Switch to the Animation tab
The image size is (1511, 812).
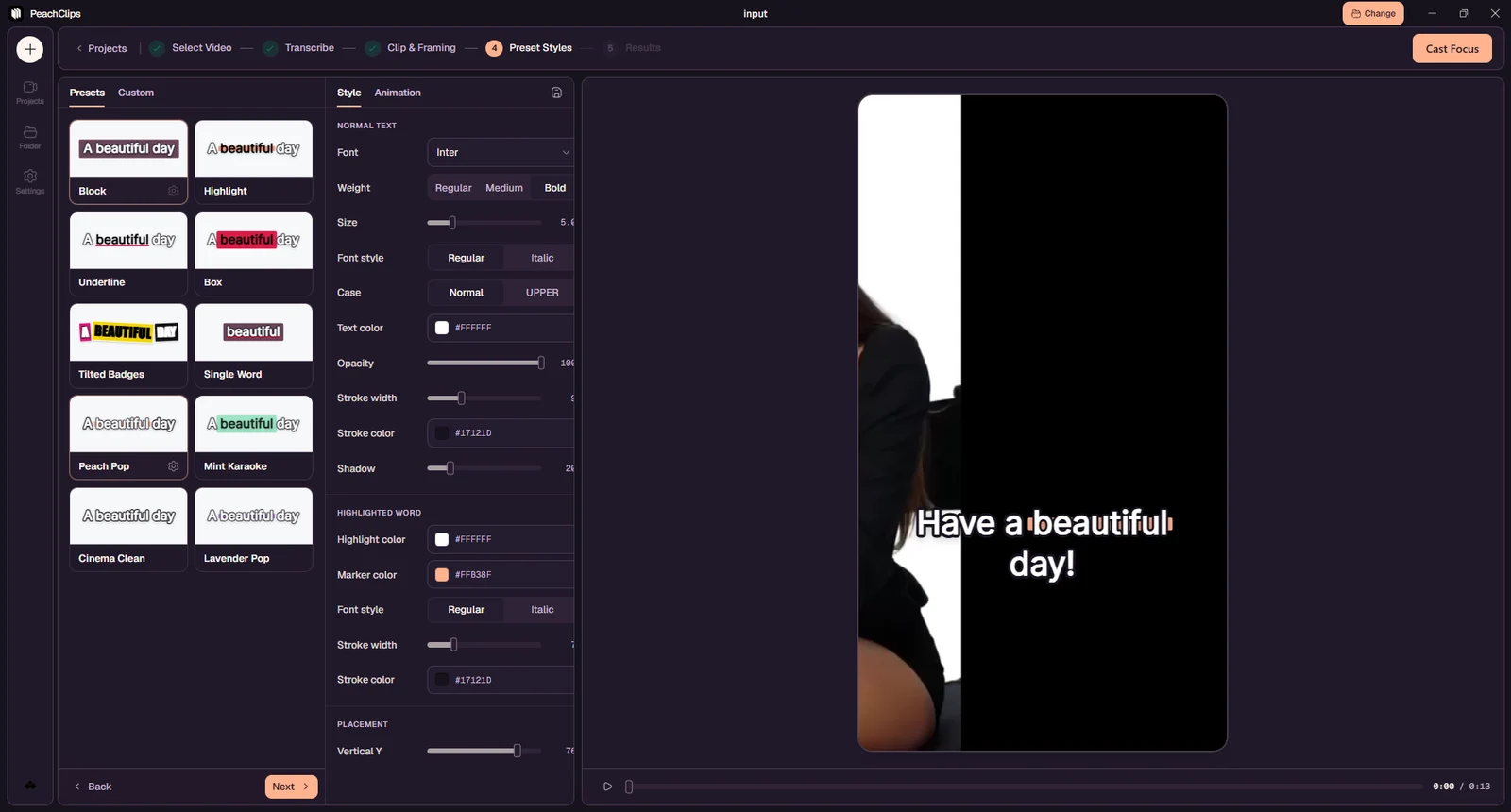(x=398, y=93)
